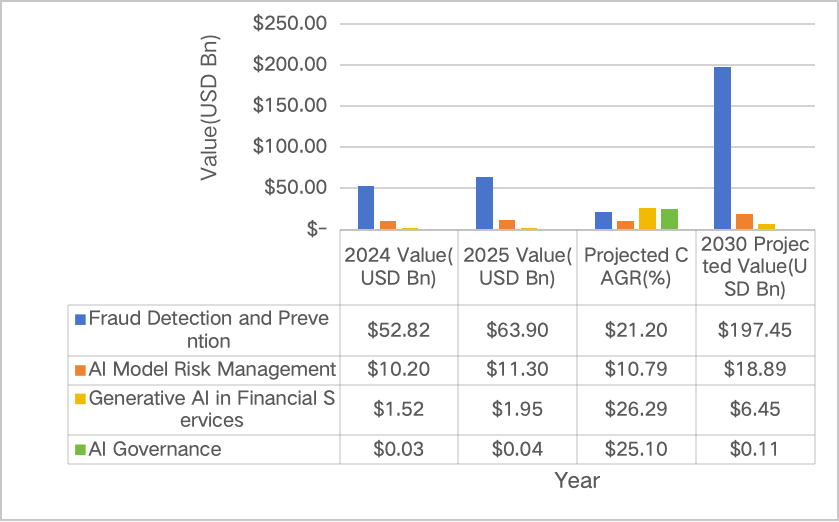
Task: Select the tall blue 2030 Projected Value bar
Action: (722, 148)
